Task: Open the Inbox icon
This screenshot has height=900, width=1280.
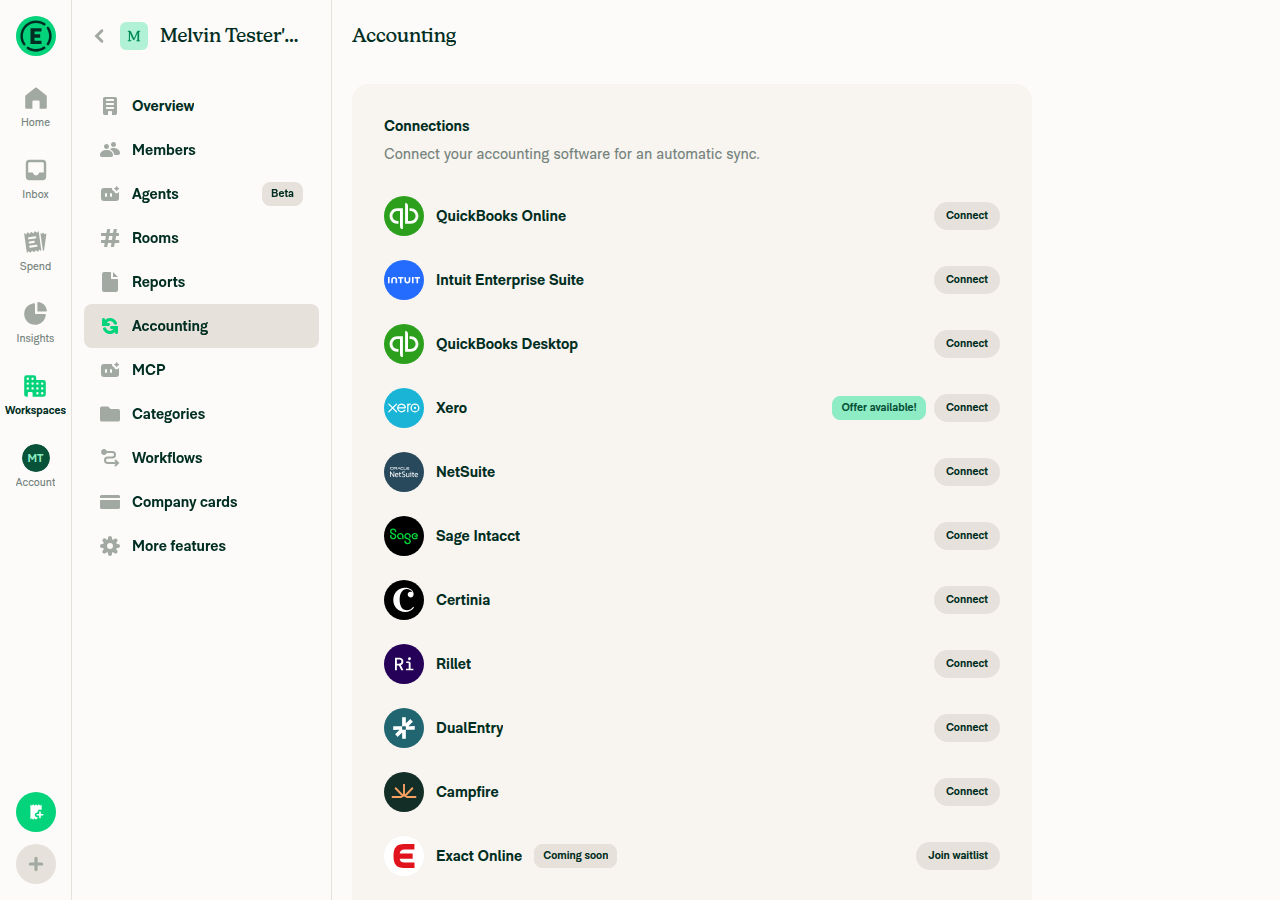Action: tap(36, 170)
